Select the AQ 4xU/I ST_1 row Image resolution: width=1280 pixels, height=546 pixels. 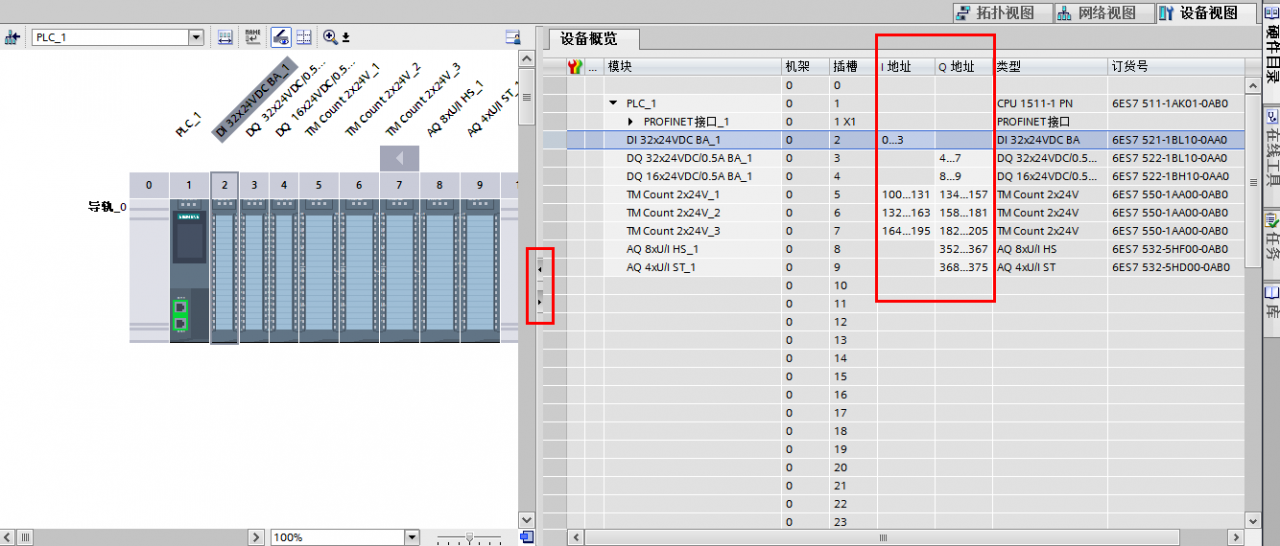pyautogui.click(x=895, y=267)
